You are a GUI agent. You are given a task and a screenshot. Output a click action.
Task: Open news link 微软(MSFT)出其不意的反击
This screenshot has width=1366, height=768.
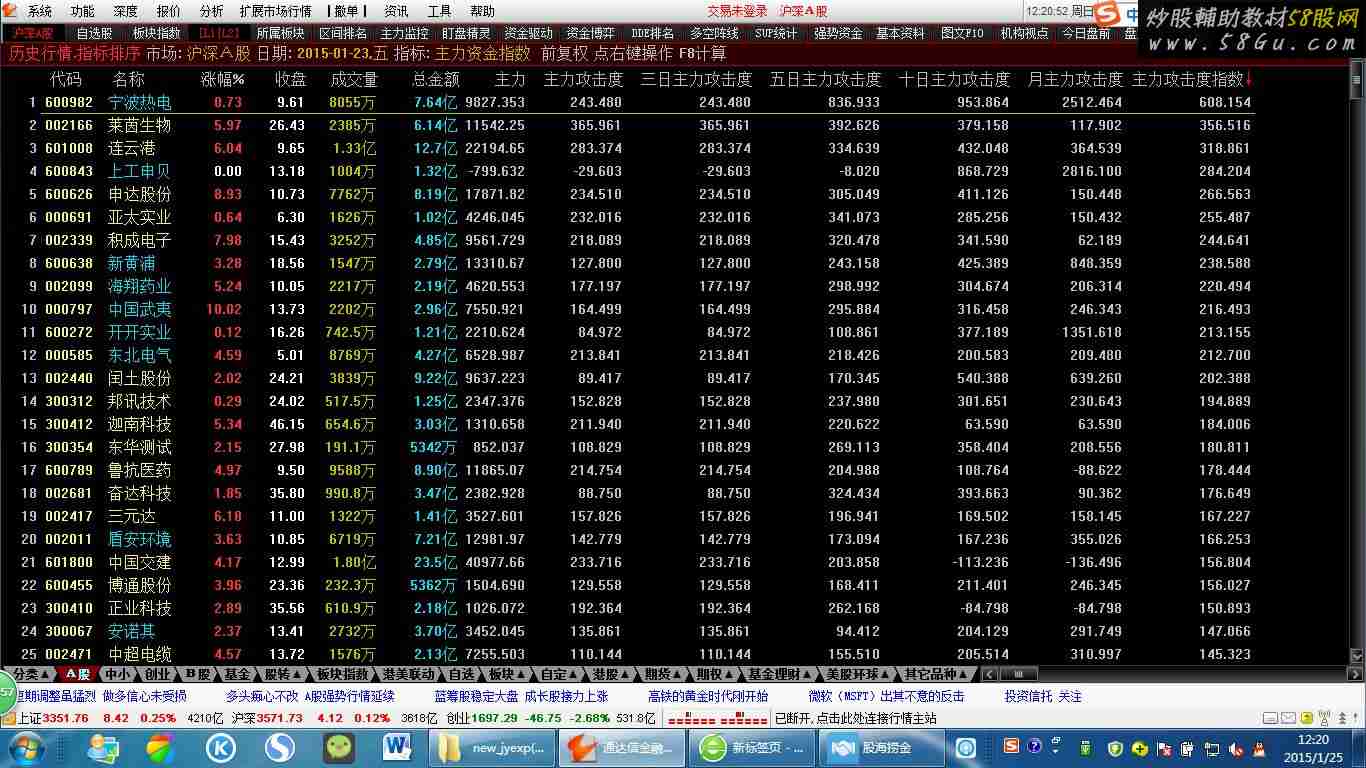tap(886, 696)
